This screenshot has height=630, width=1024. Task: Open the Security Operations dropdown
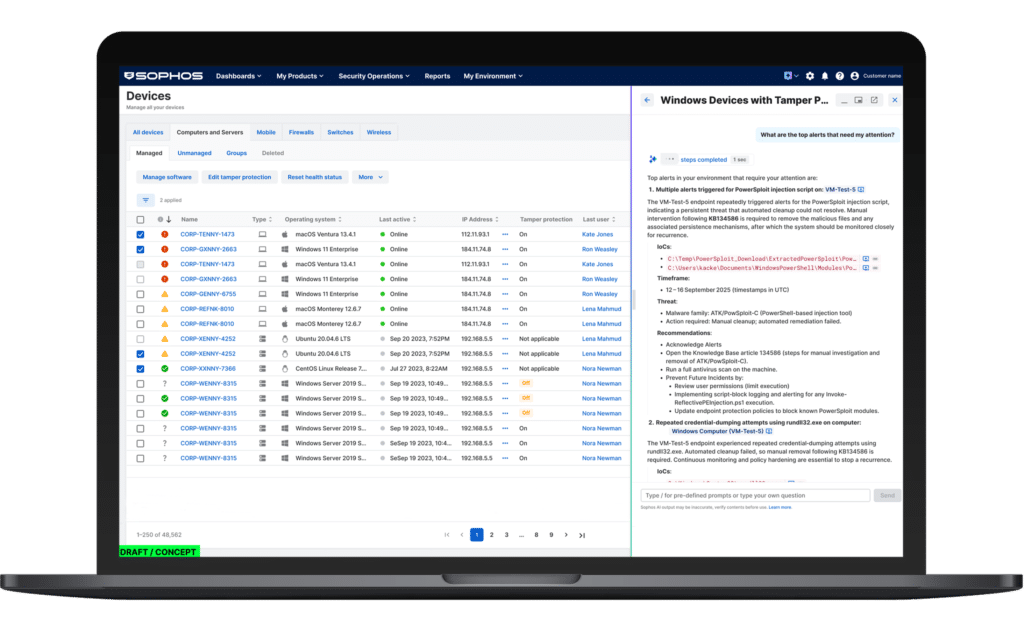[x=374, y=76]
